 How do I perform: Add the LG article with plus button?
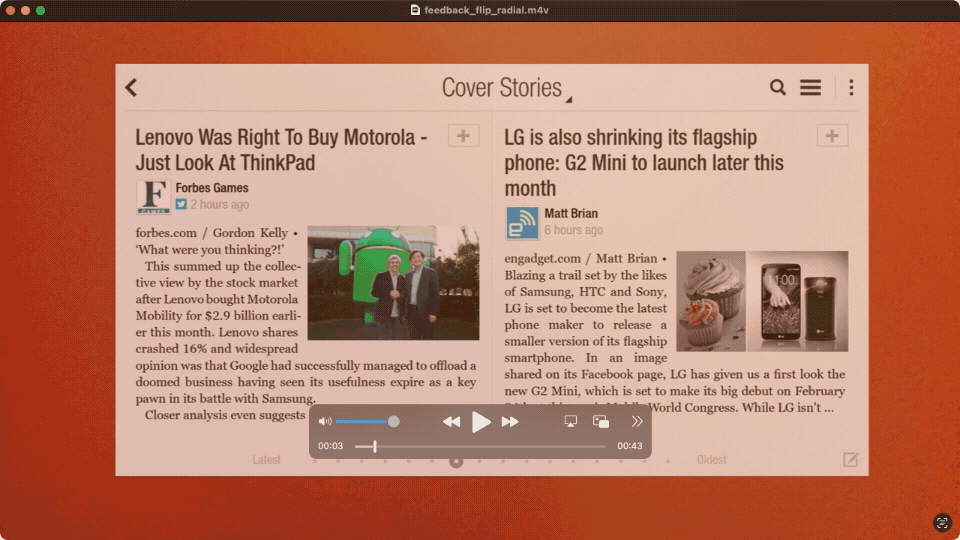click(x=832, y=136)
